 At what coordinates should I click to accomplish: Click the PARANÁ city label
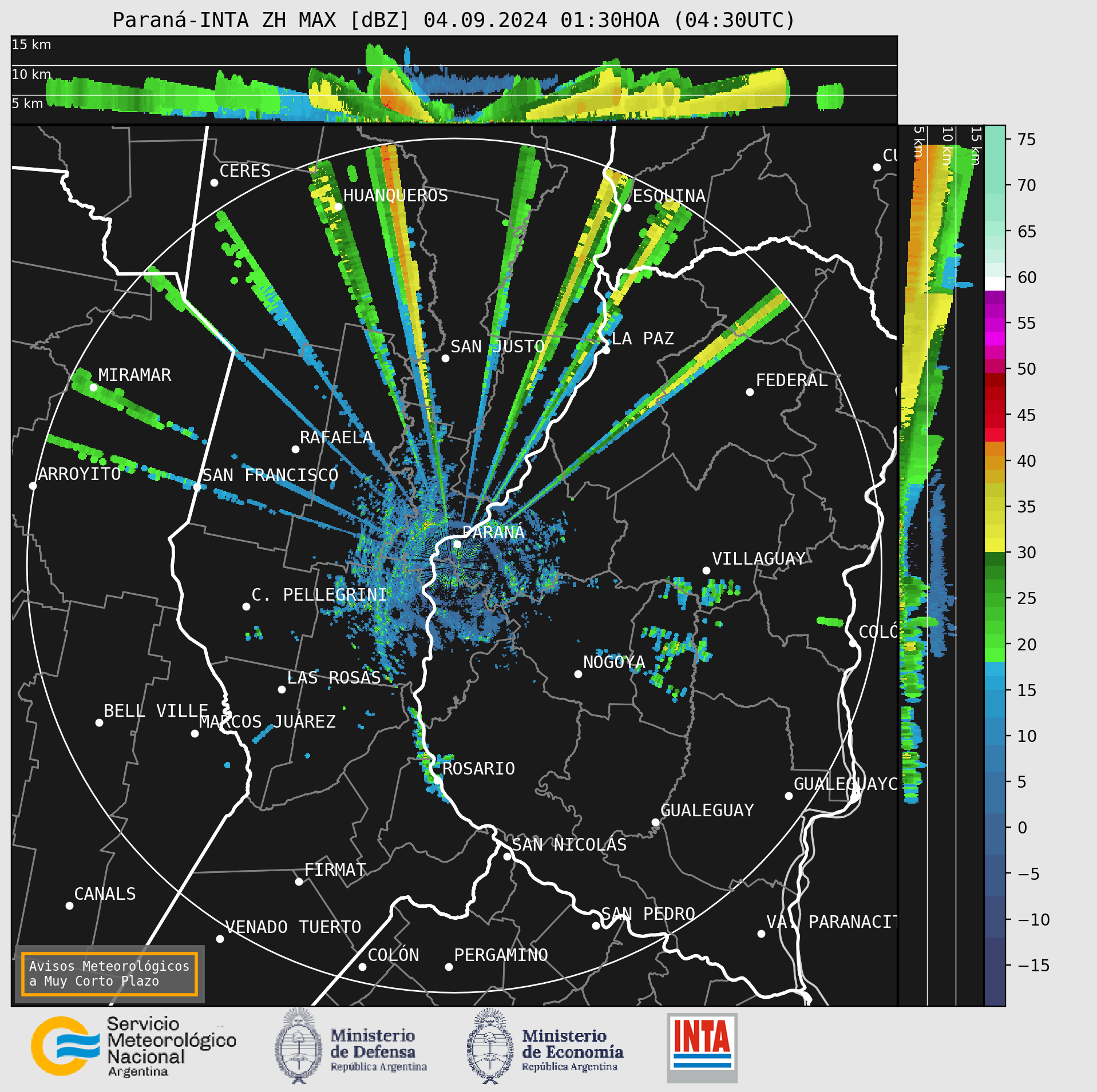[x=493, y=532]
